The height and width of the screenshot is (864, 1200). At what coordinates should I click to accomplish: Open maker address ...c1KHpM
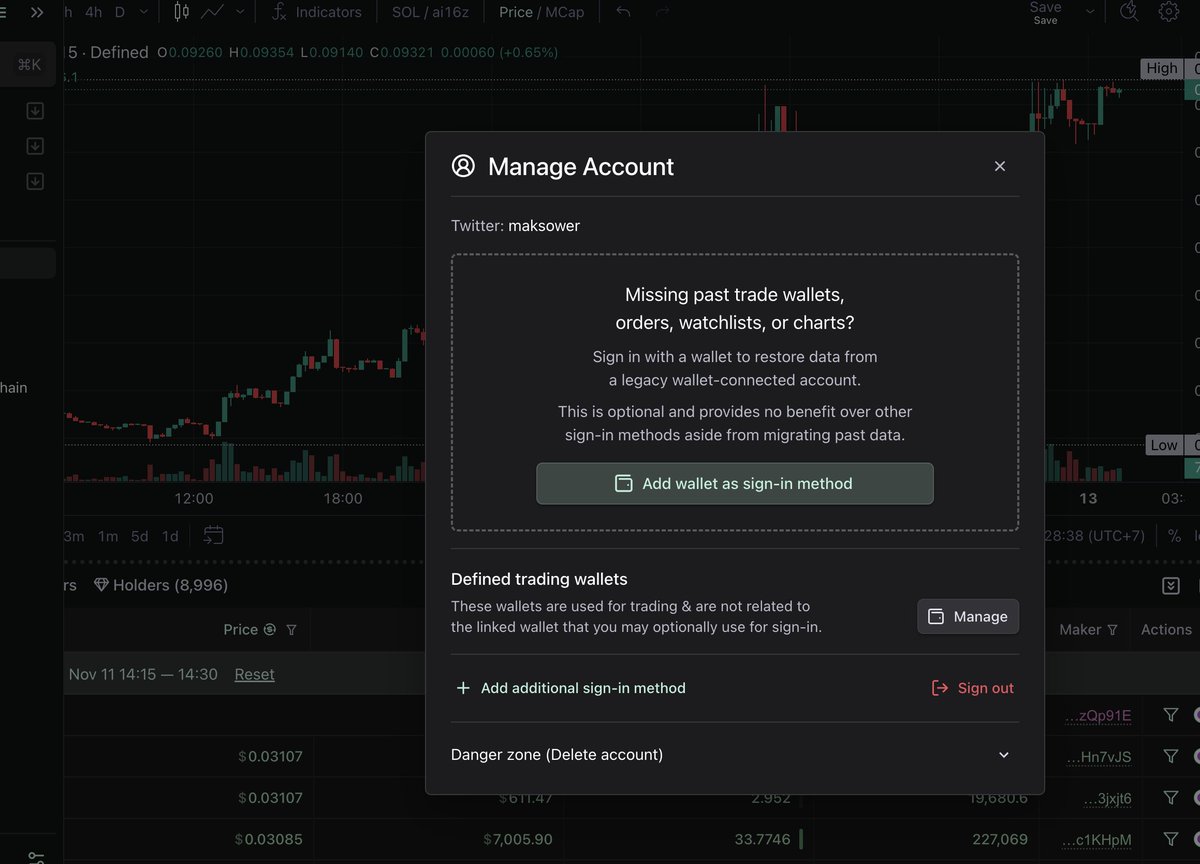point(1099,839)
